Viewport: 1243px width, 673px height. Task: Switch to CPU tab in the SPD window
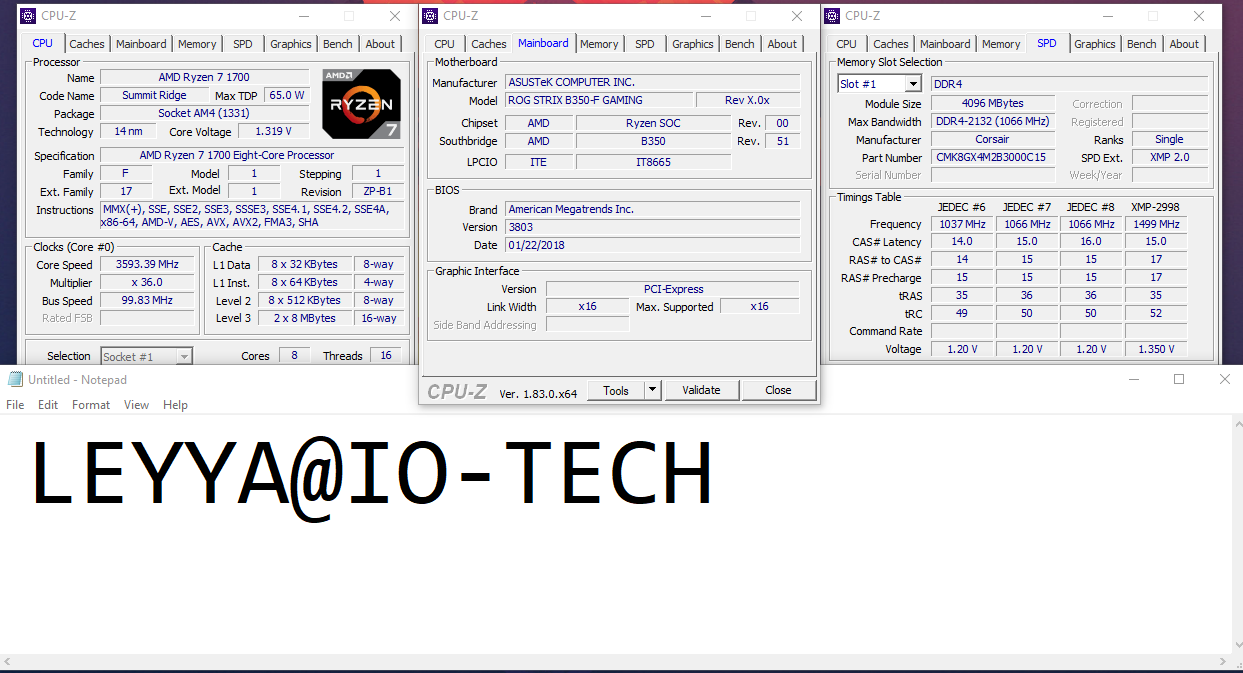(847, 44)
